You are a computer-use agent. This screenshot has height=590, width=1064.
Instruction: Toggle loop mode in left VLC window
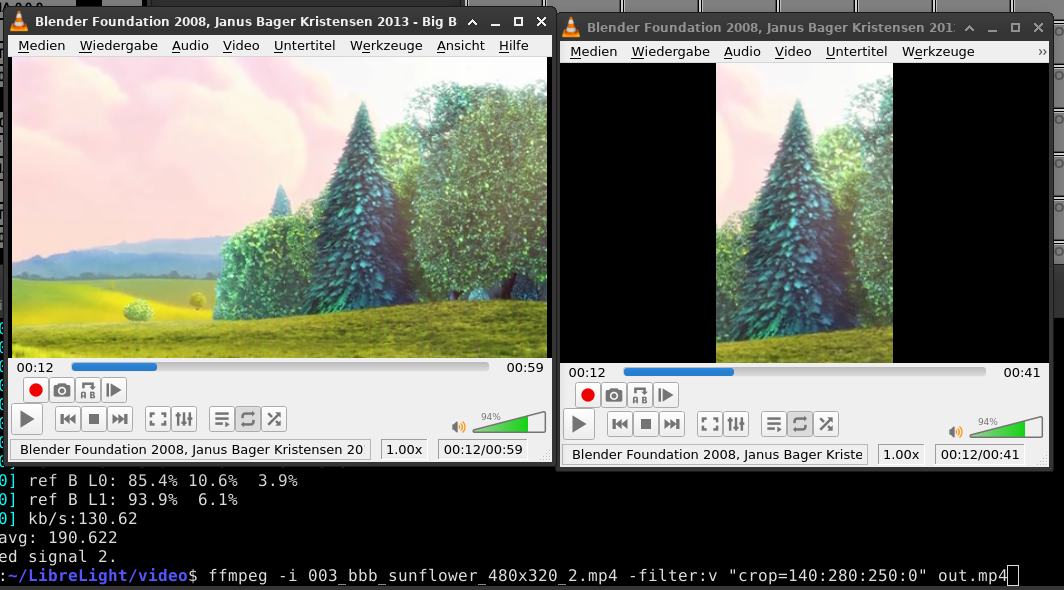tap(248, 419)
